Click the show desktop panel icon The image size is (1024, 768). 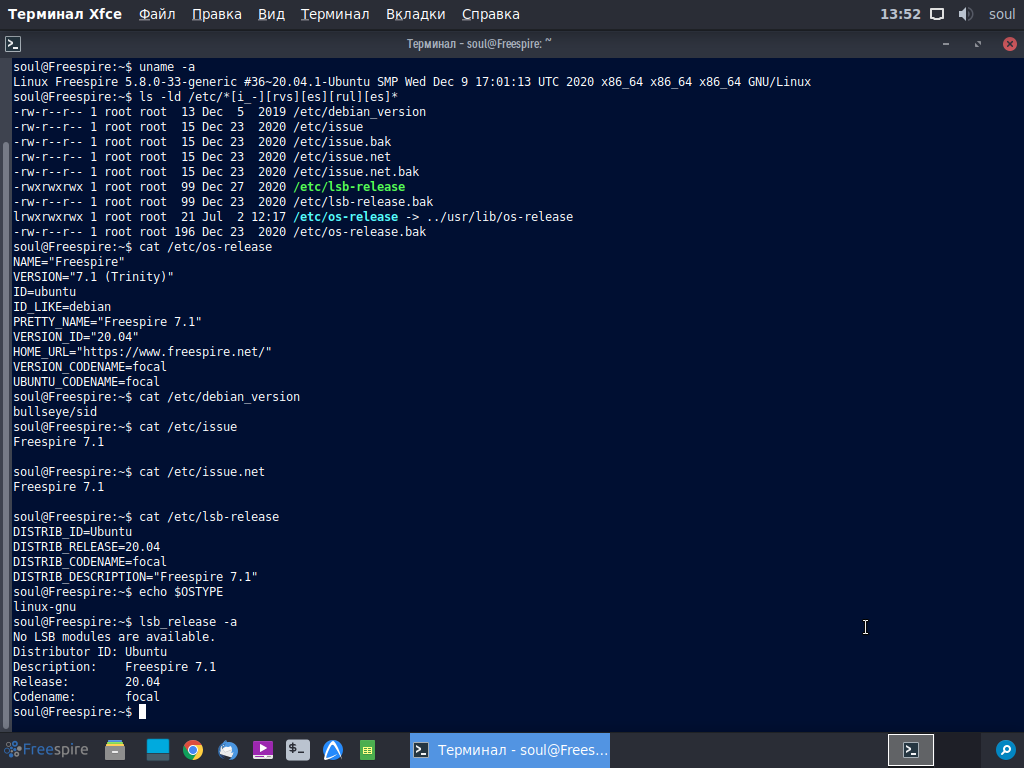click(x=157, y=750)
